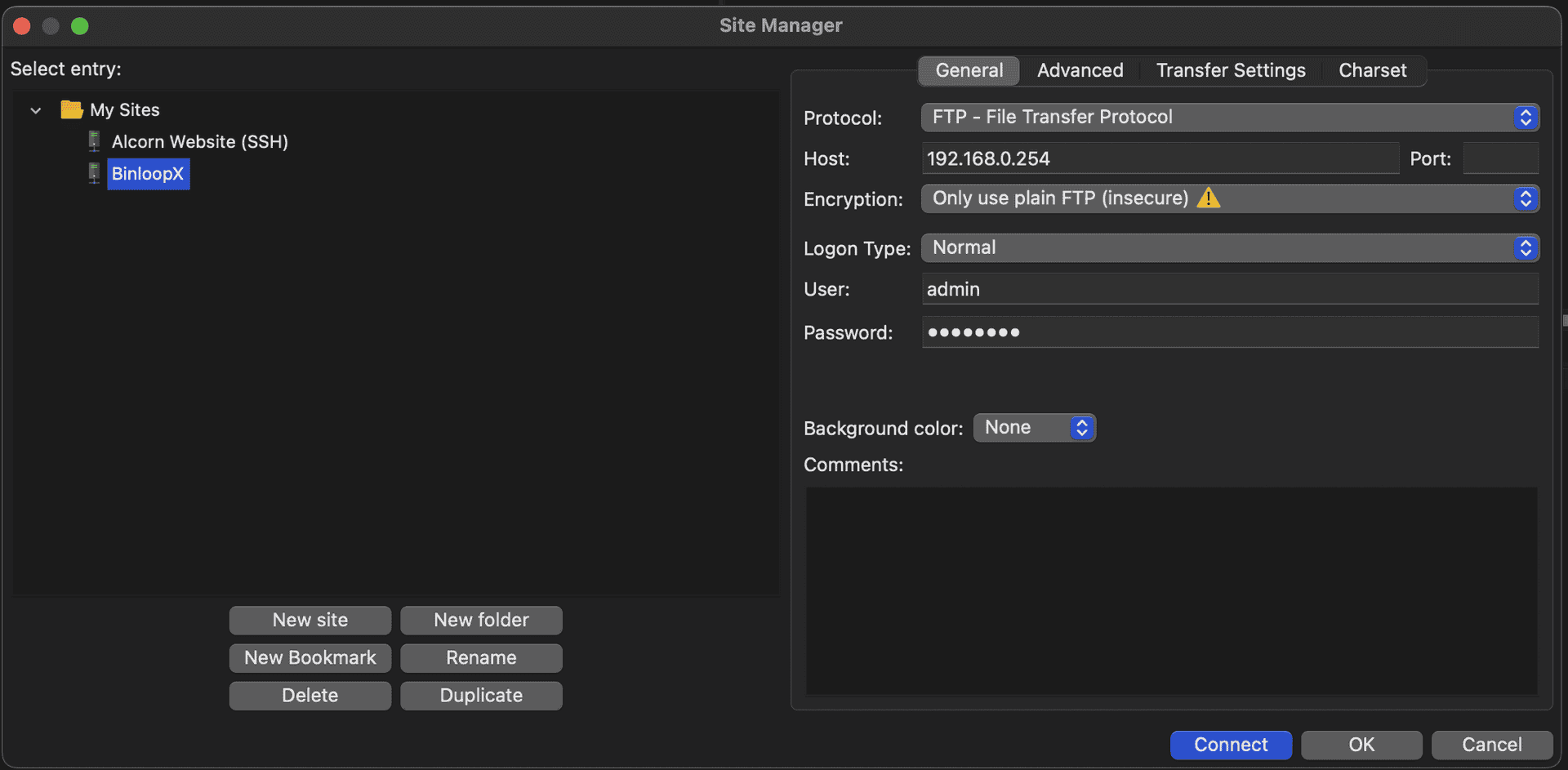Open the Protocol dropdown
Image resolution: width=1568 pixels, height=770 pixels.
click(1229, 118)
